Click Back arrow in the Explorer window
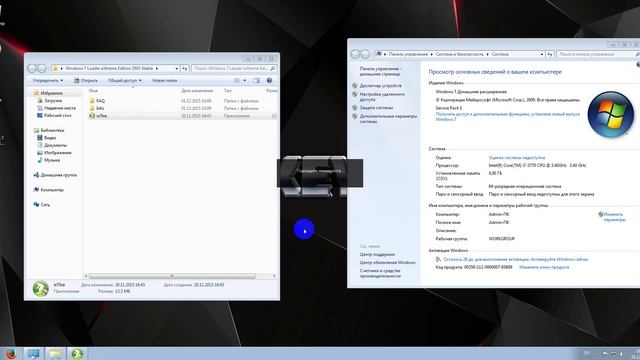The width and height of the screenshot is (640, 360). (x=32, y=69)
